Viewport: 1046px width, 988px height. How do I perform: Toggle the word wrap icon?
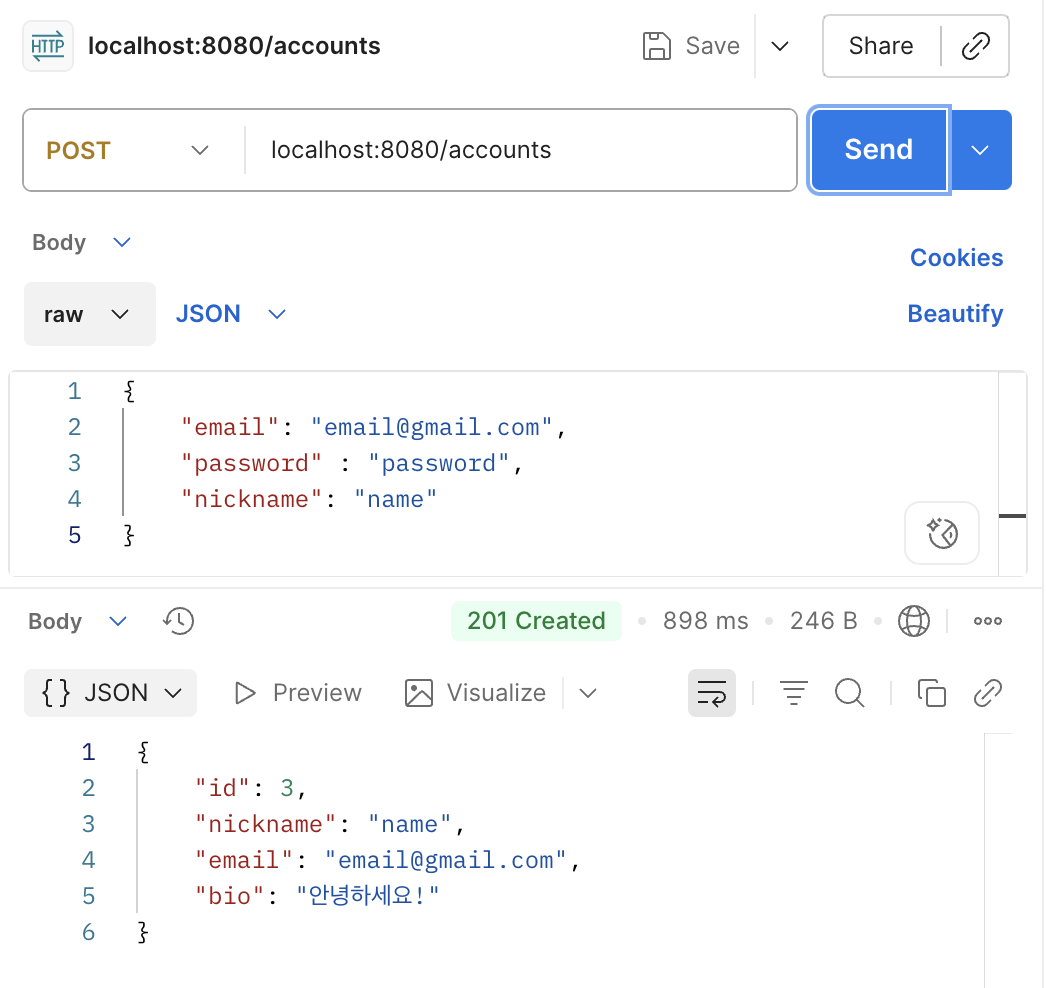pos(712,693)
